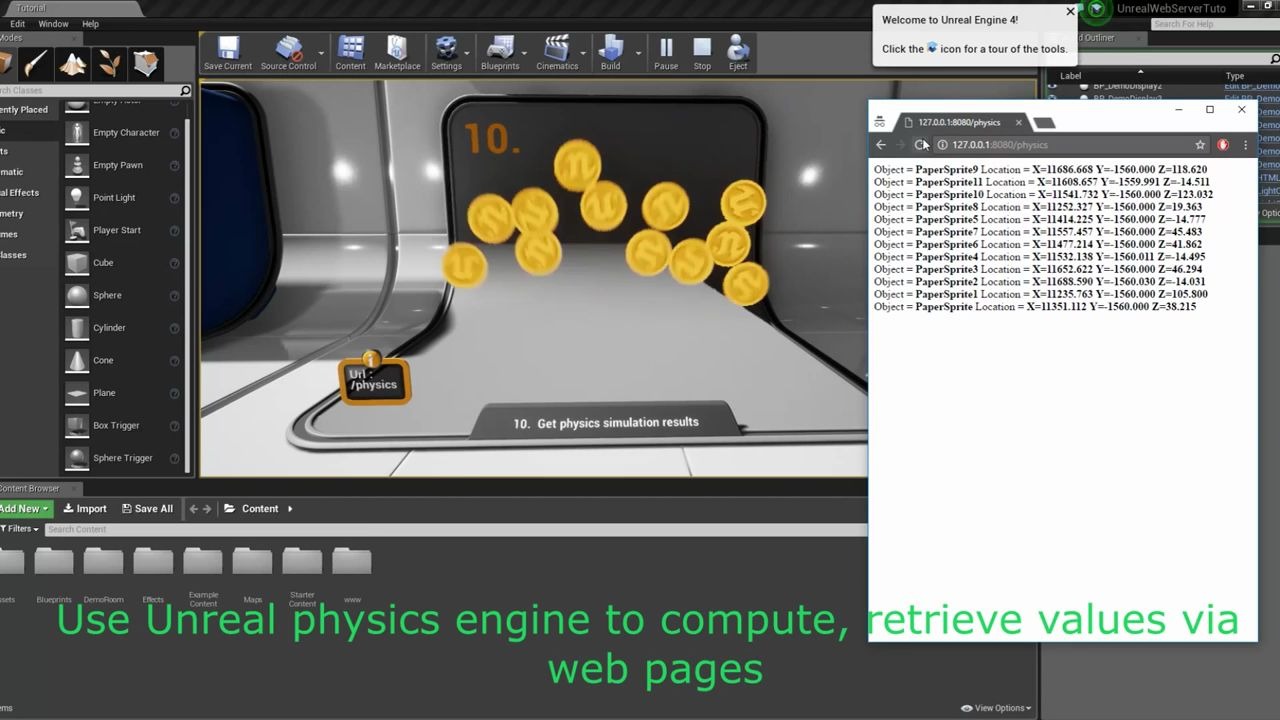The height and width of the screenshot is (720, 1280).
Task: Open a new browser tab
Action: tap(1043, 123)
